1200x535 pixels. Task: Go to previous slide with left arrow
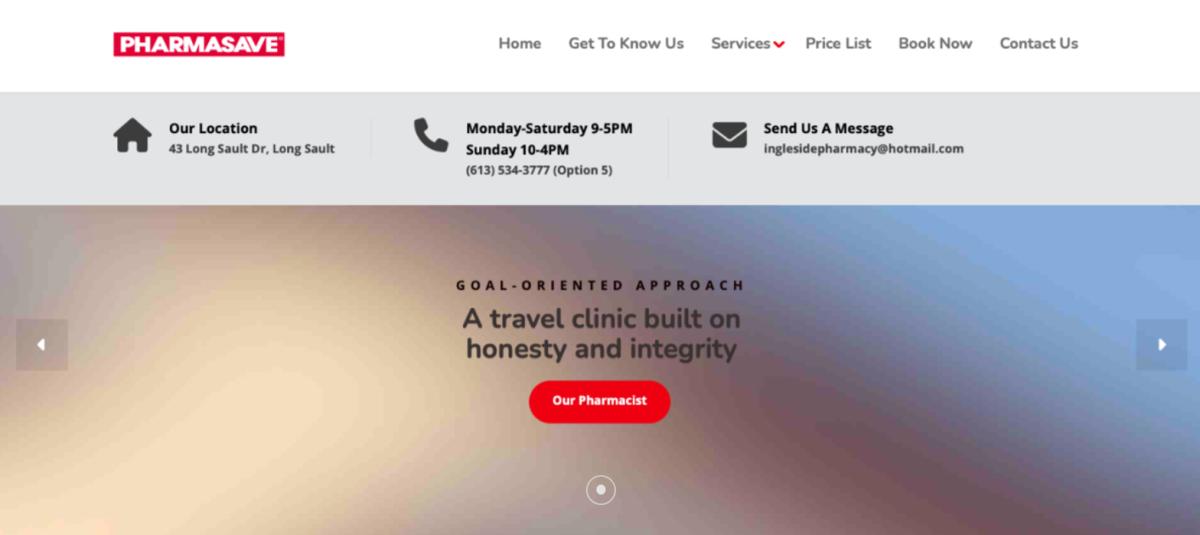[42, 344]
